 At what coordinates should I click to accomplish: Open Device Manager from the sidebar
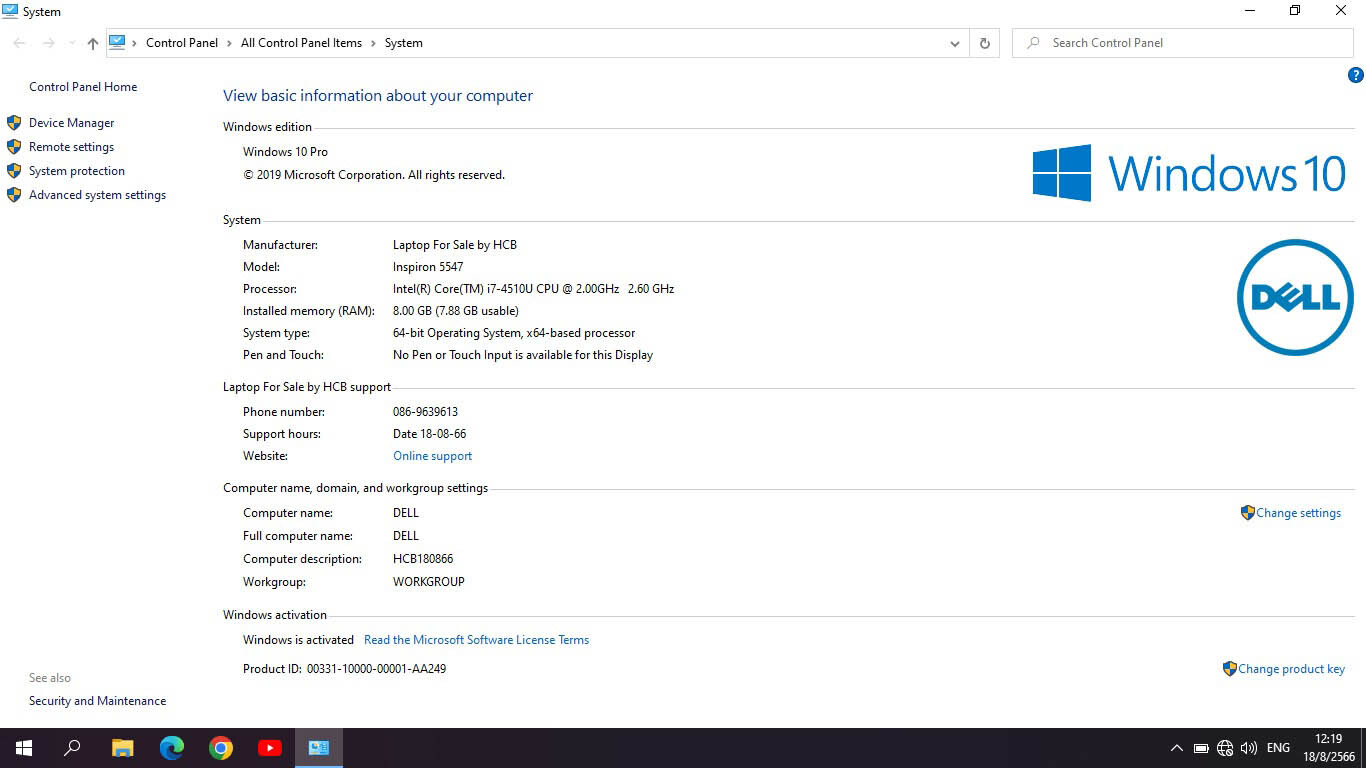pos(71,123)
